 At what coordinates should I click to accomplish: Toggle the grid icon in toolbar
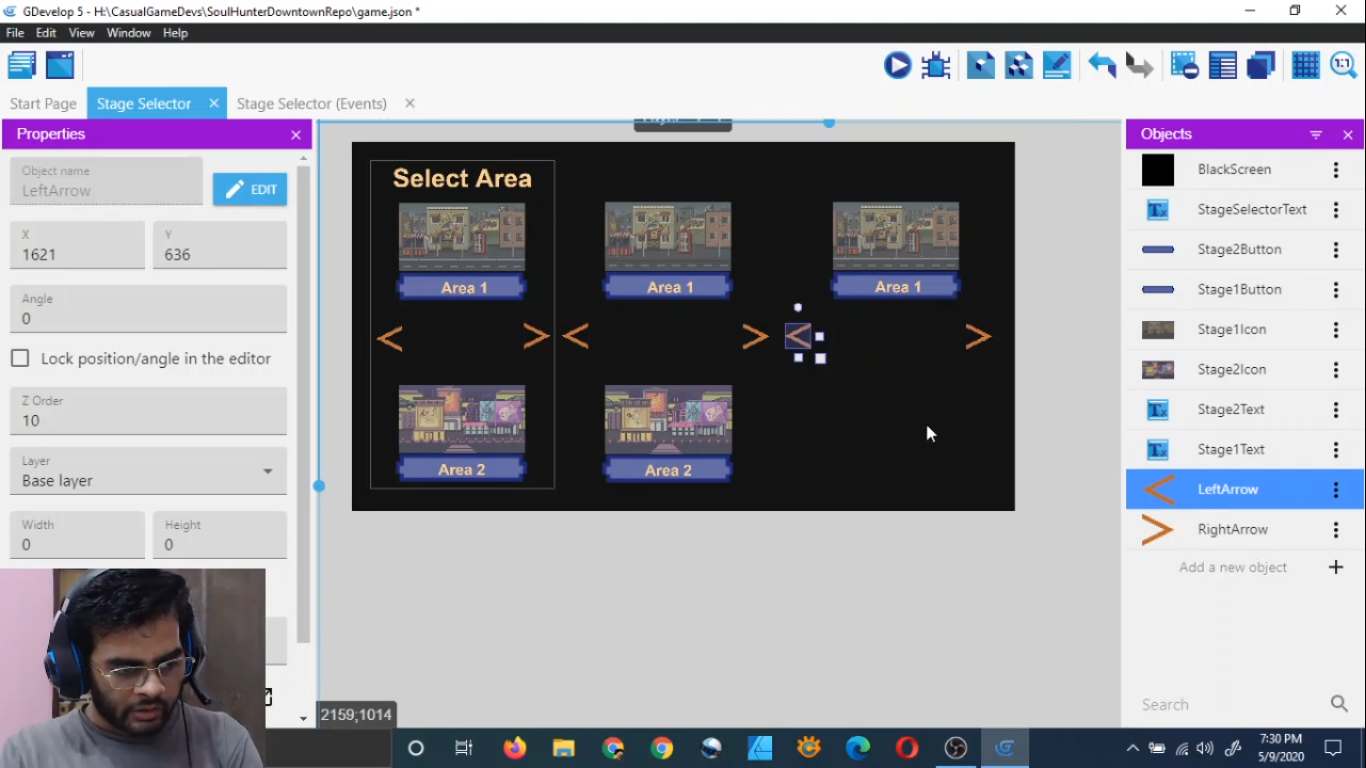pos(1306,66)
